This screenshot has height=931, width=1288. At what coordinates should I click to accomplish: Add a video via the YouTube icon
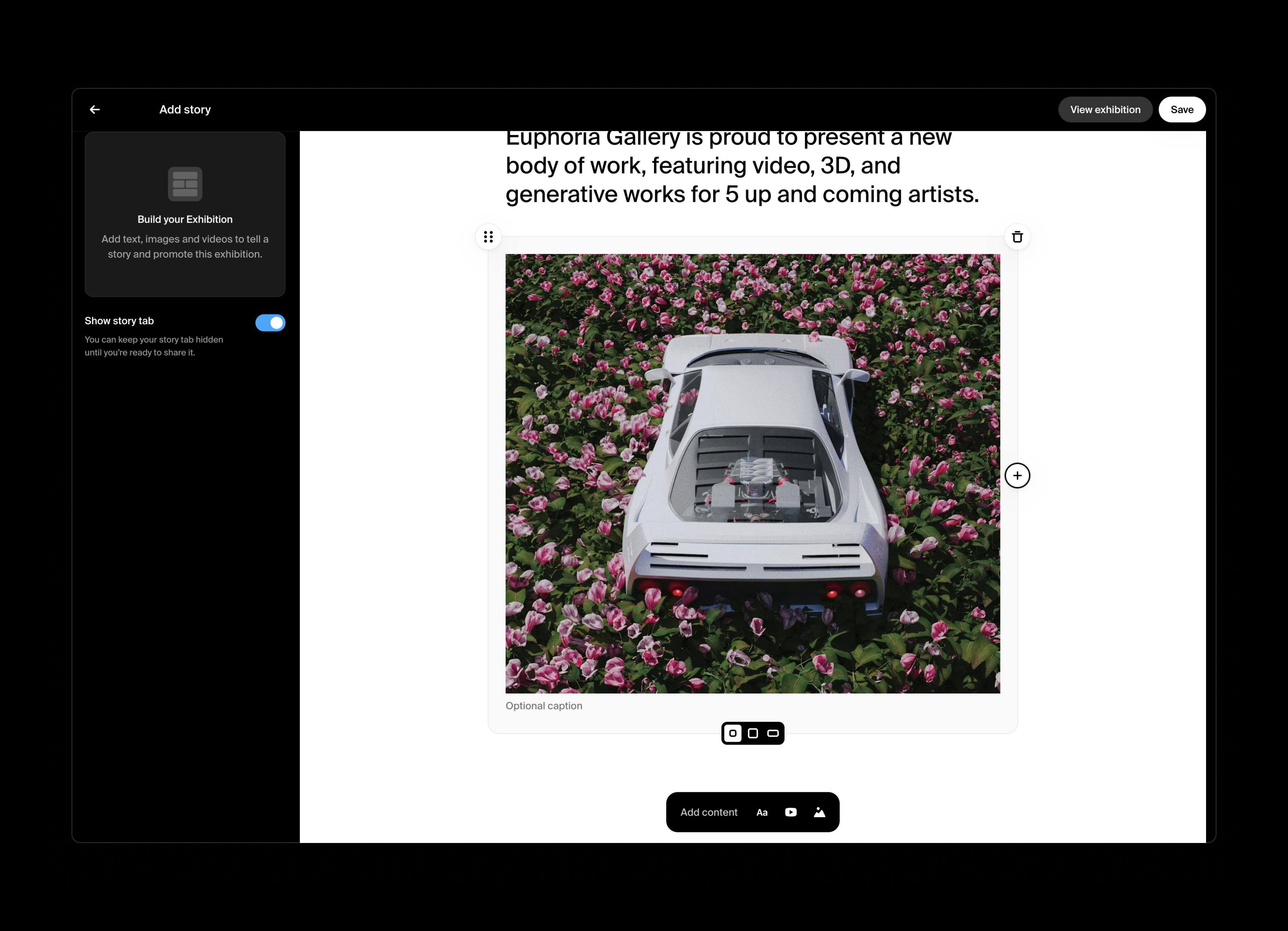(791, 812)
